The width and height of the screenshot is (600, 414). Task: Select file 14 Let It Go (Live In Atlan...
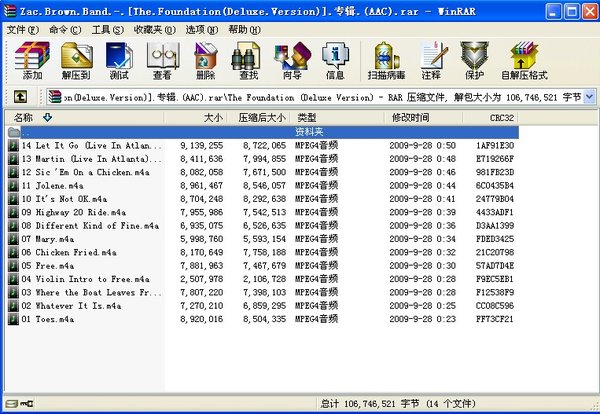(x=262, y=145)
